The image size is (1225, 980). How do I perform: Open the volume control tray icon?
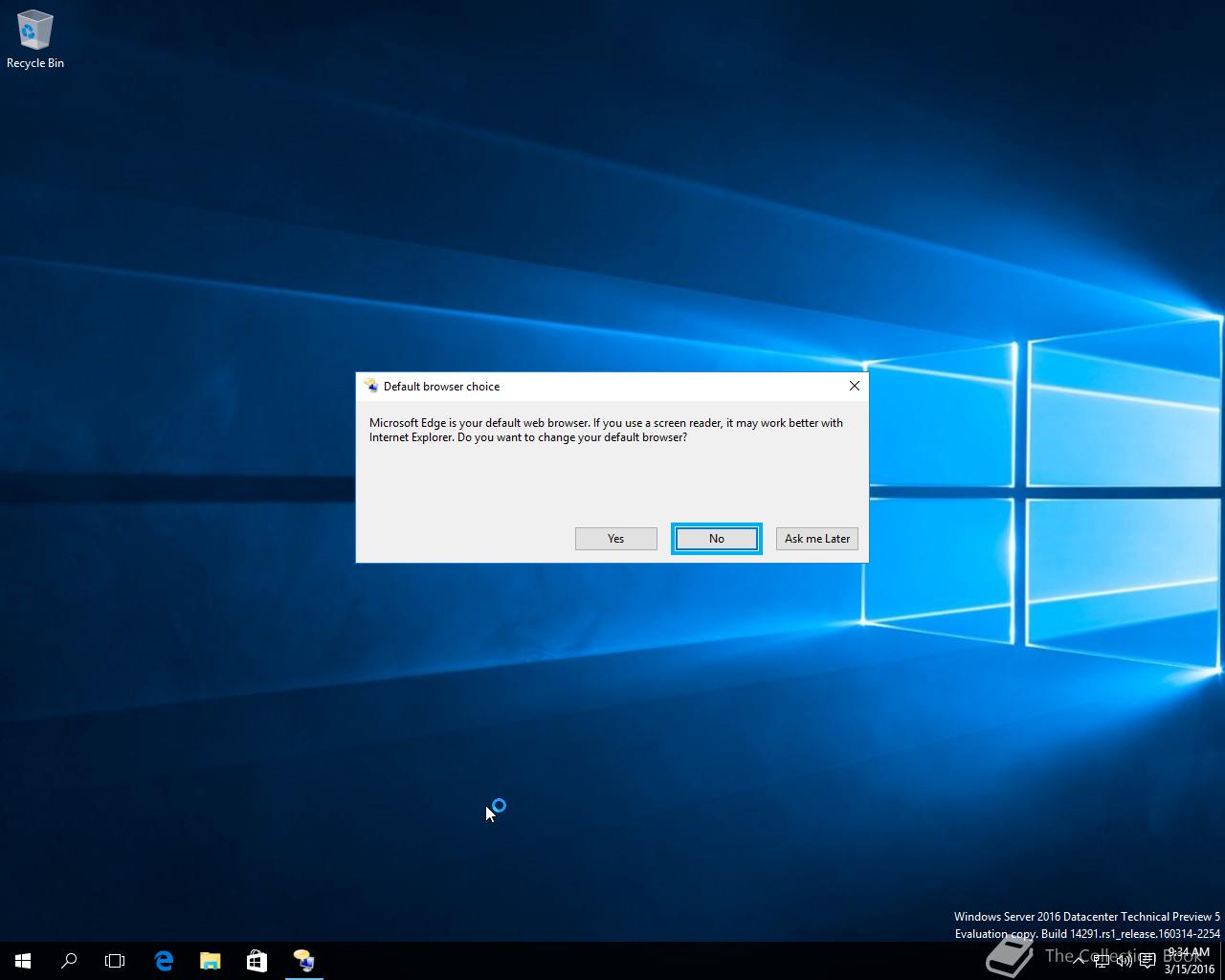(1125, 961)
